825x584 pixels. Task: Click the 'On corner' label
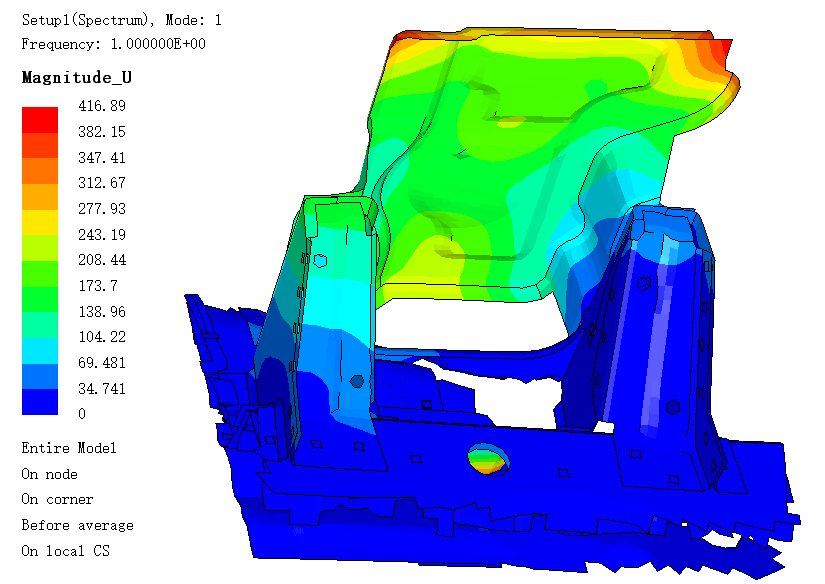[57, 499]
